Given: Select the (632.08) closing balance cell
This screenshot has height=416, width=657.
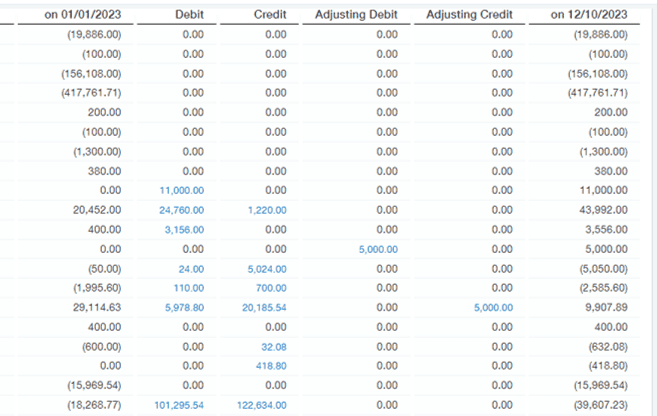Looking at the screenshot, I should (x=608, y=347).
